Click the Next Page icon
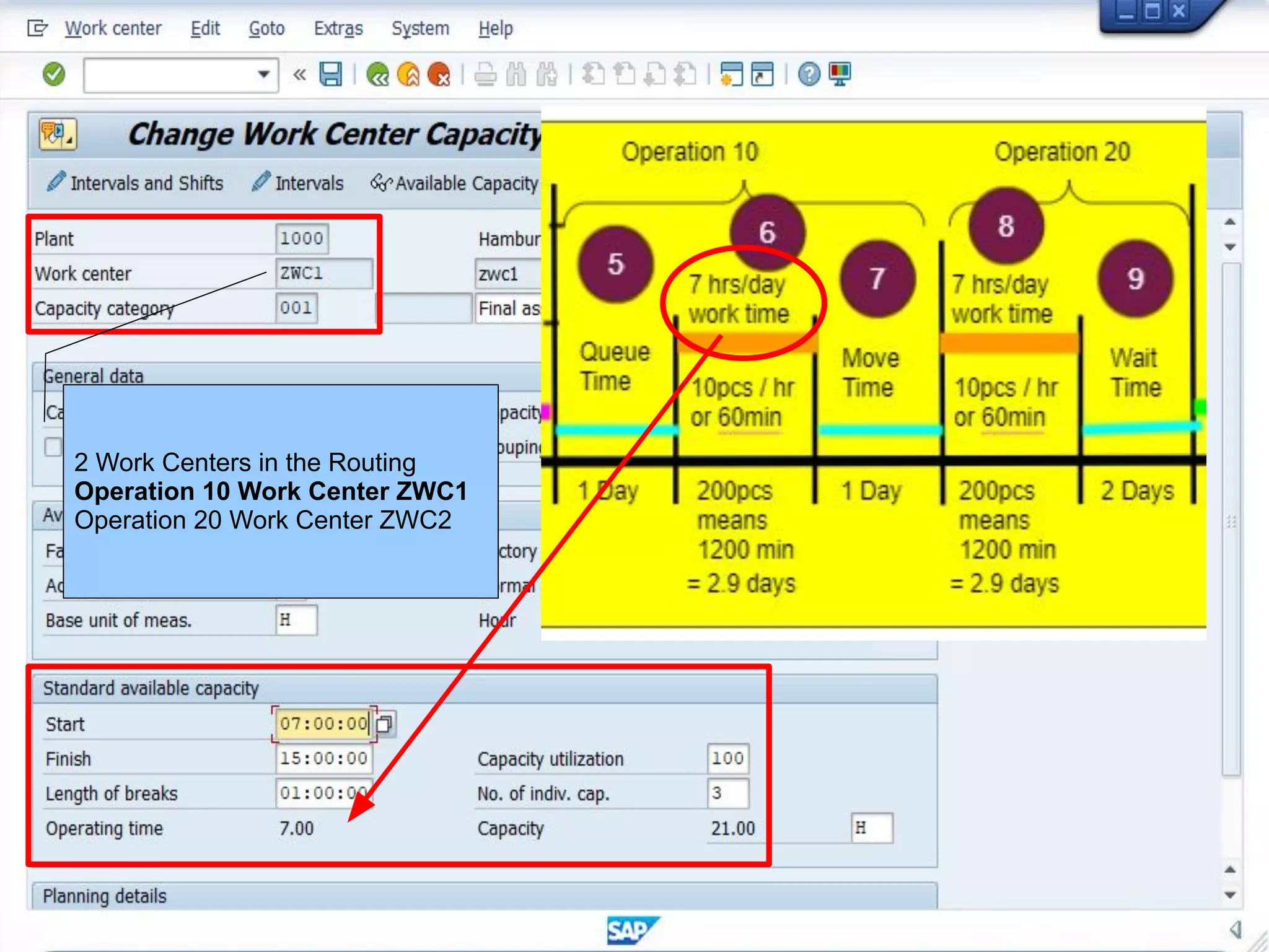The image size is (1269, 952). click(655, 75)
